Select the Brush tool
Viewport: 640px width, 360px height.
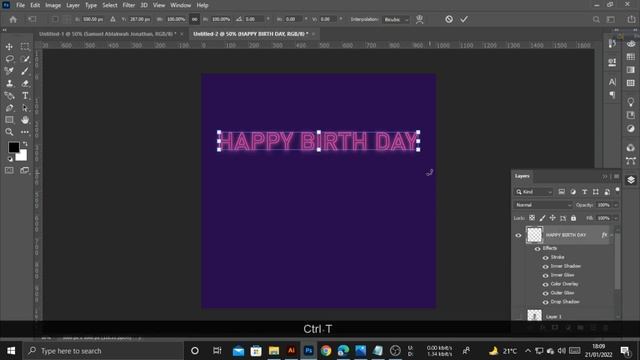pos(25,71)
